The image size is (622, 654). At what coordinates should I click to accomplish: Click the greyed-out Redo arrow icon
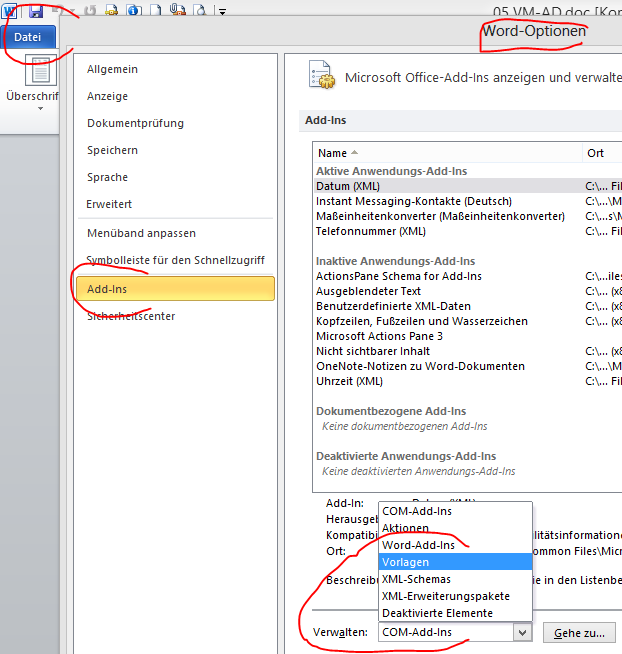click(90, 11)
